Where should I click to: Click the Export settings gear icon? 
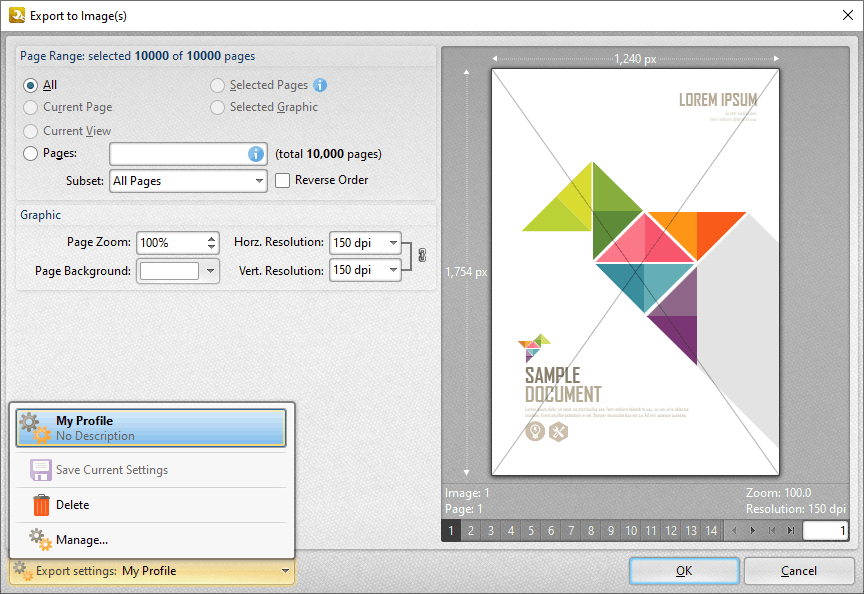(23, 570)
